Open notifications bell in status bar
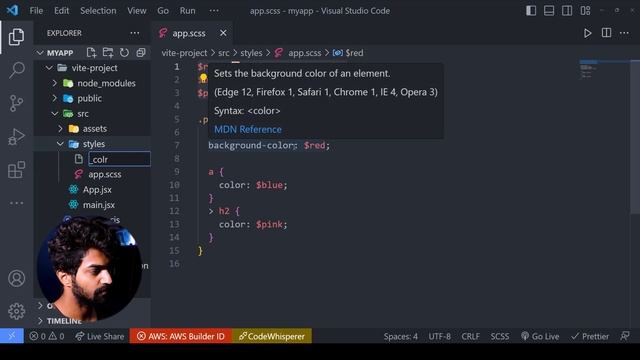The width and height of the screenshot is (640, 360). pos(624,336)
